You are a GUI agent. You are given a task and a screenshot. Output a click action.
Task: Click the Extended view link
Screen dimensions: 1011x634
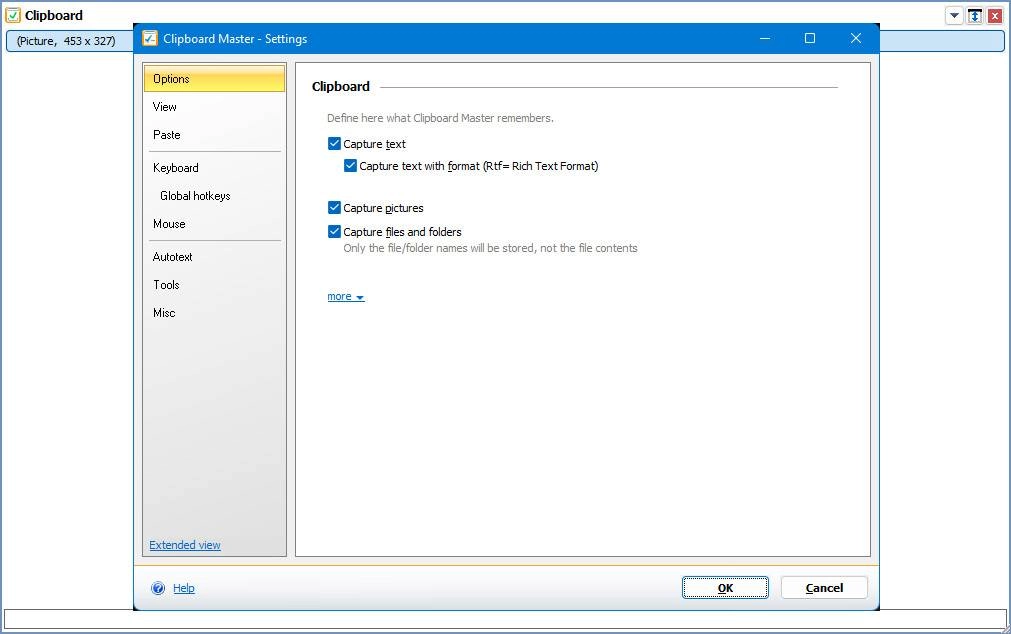click(x=185, y=545)
